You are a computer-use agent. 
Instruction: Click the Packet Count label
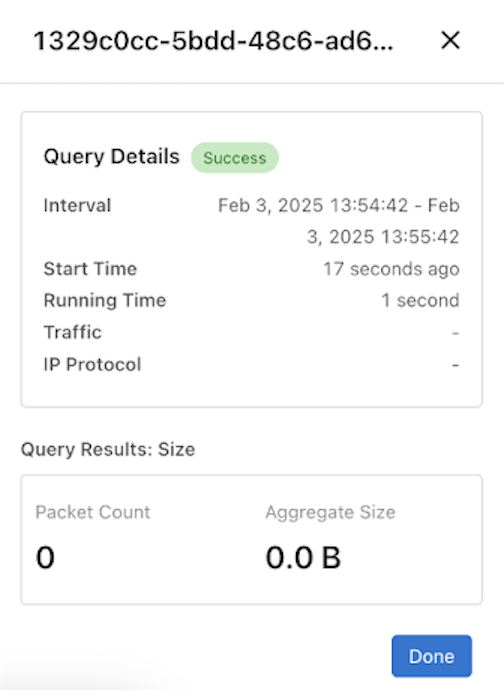pyautogui.click(x=93, y=512)
